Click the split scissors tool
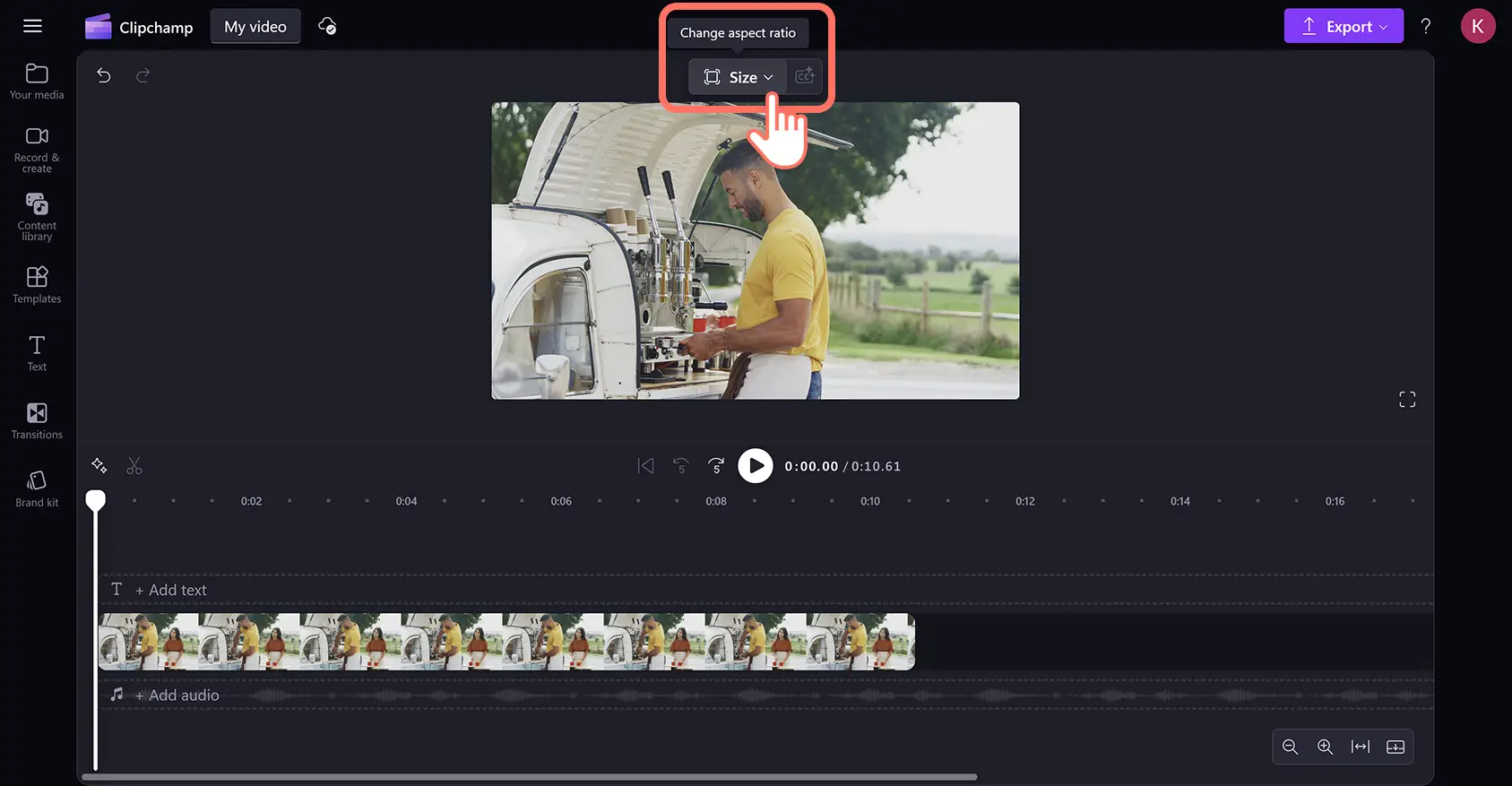Screen dimensions: 1512x786 (x=134, y=466)
